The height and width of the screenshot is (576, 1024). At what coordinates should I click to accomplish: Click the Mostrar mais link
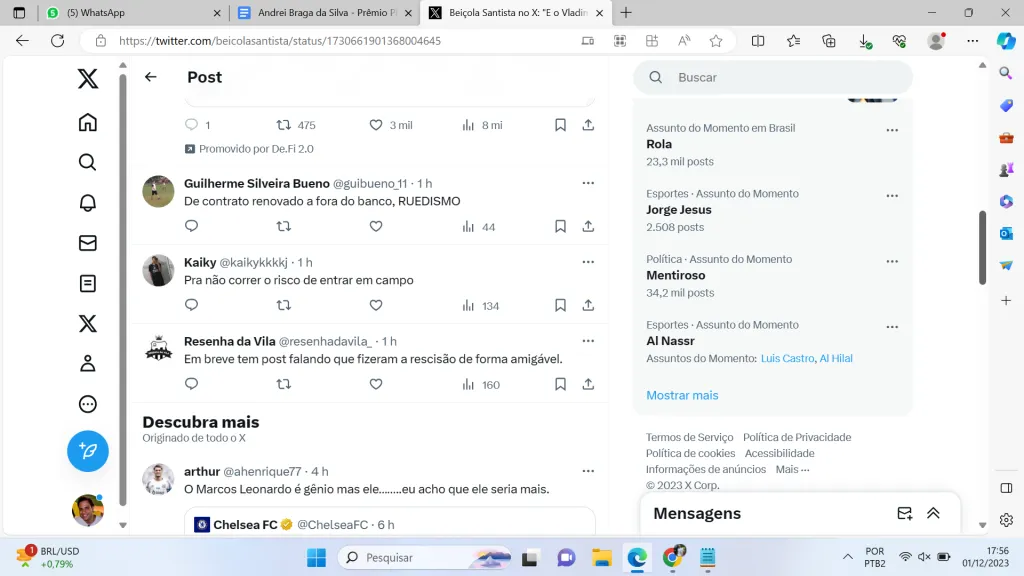682,395
